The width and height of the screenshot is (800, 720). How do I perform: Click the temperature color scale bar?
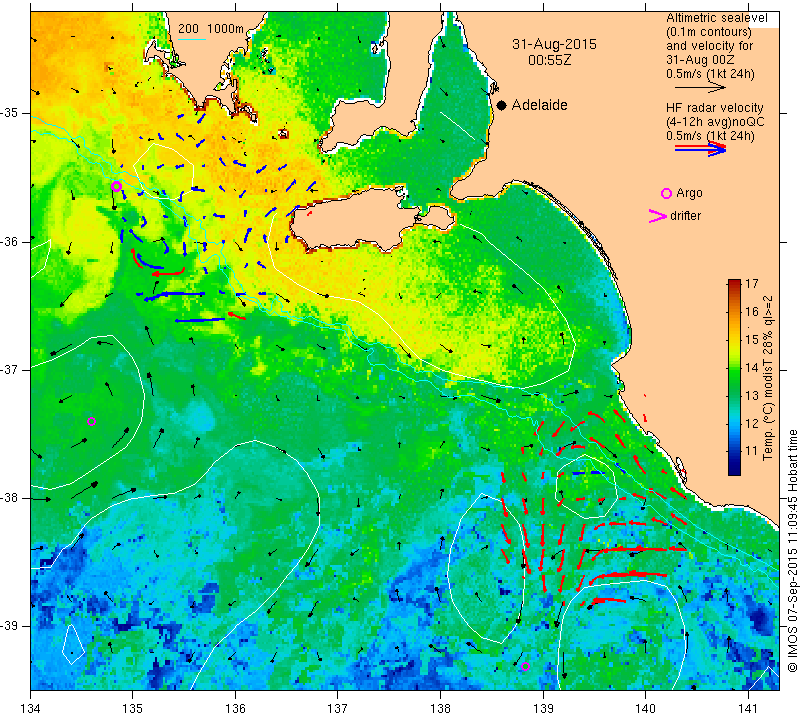[734, 377]
